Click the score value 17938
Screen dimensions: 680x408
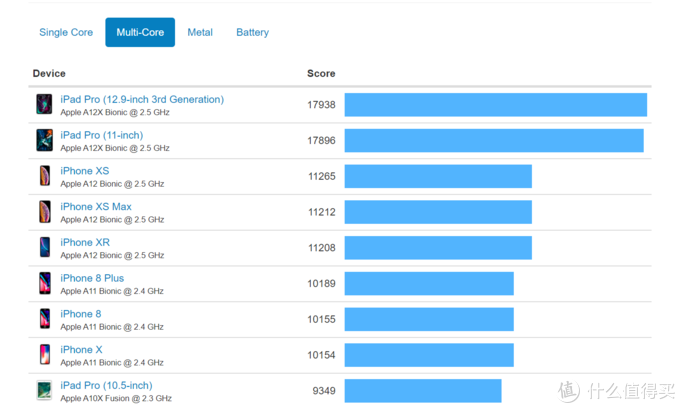point(321,105)
